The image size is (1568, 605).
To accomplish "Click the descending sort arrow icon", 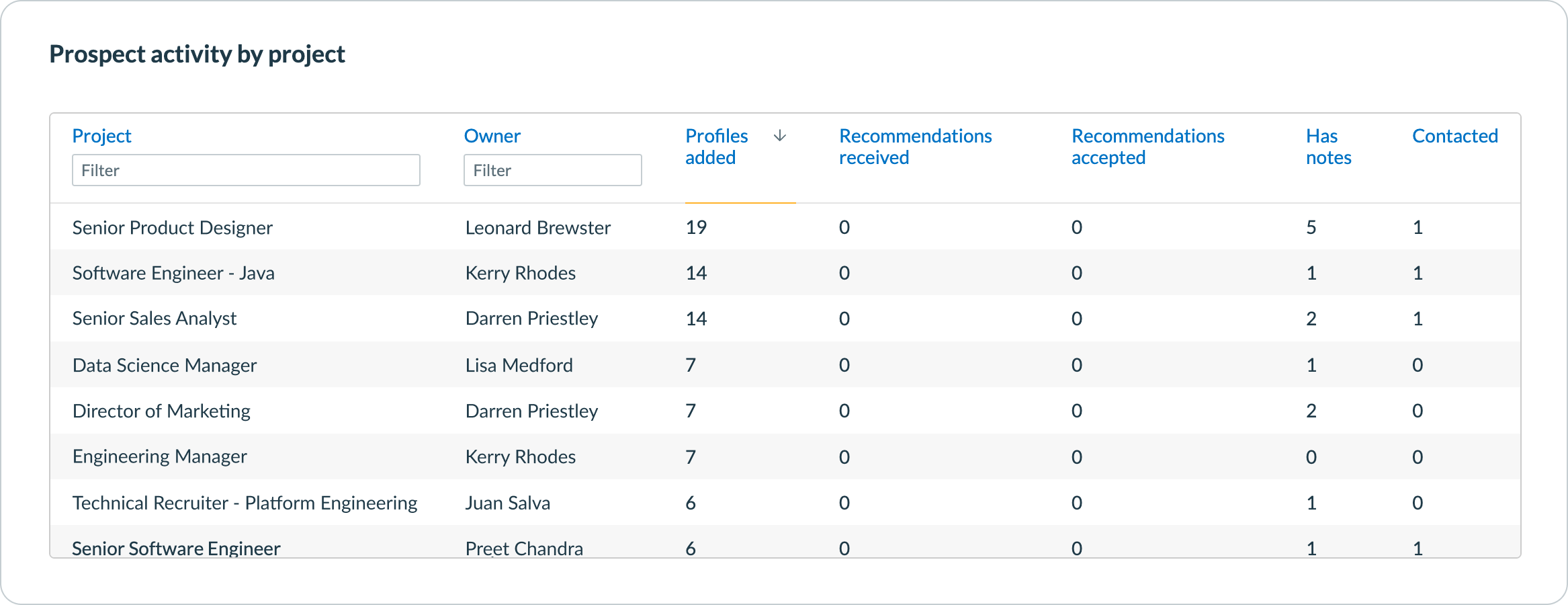I will [779, 136].
